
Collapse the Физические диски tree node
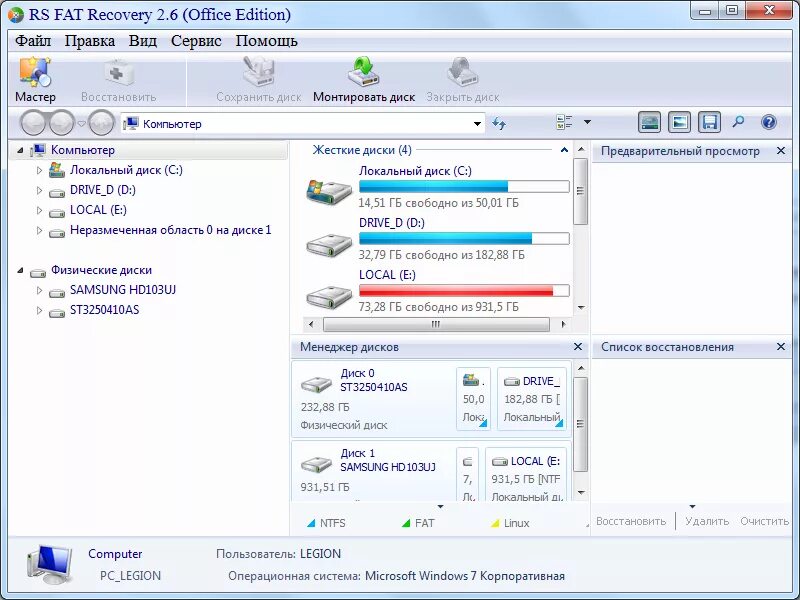pyautogui.click(x=20, y=270)
